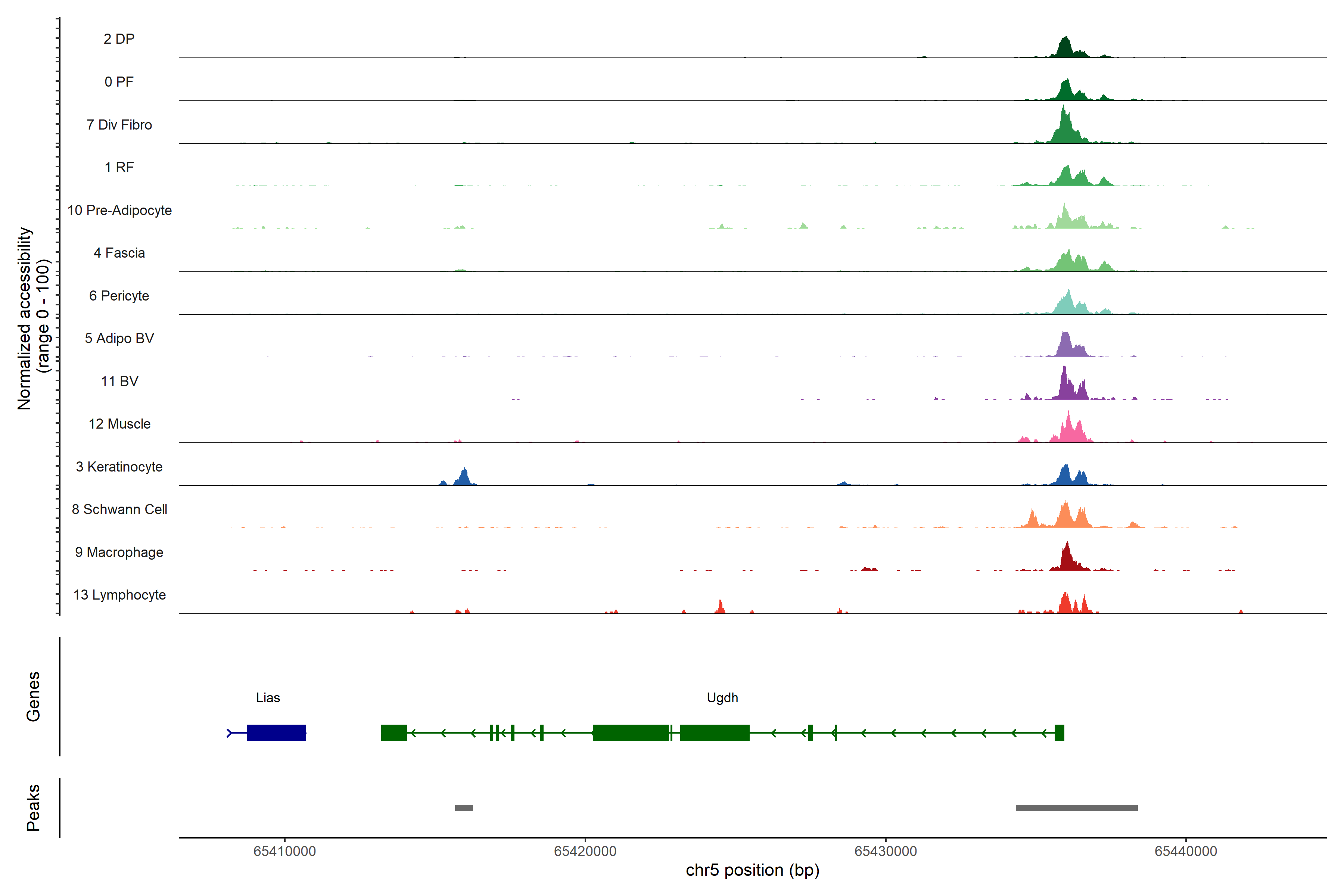
Task: Click the 8 Schwann Cell label
Action: pos(119,509)
